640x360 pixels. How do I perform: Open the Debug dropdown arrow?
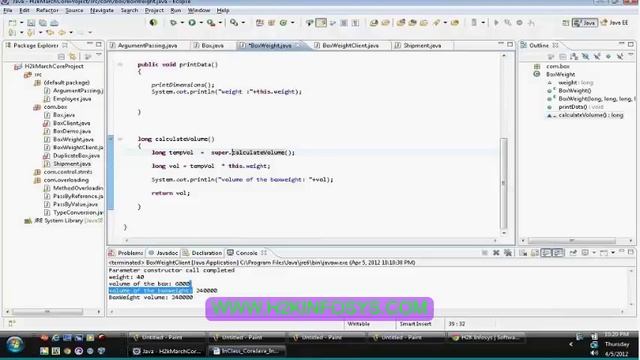182,23
